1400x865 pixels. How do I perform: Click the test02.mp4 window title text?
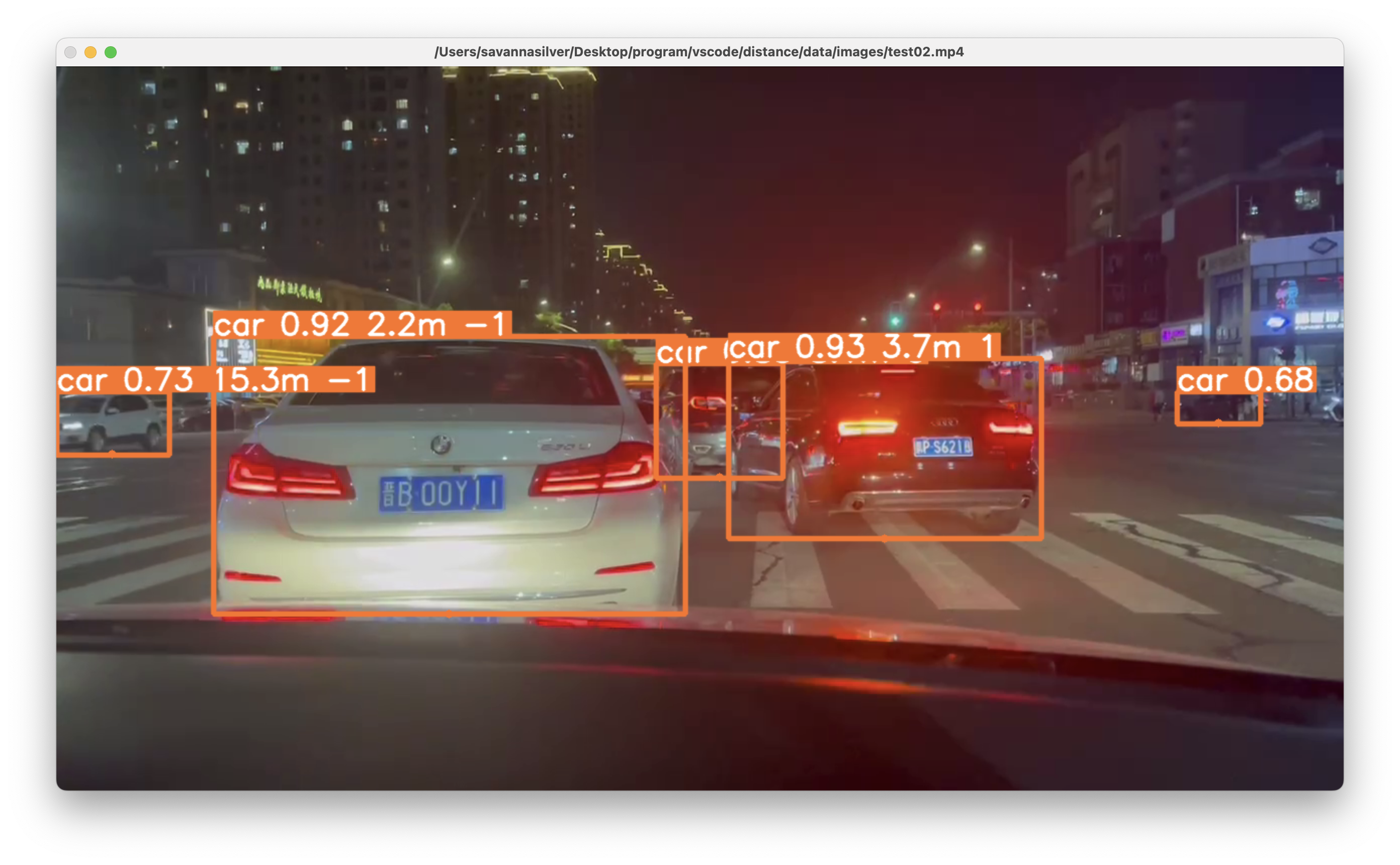click(699, 52)
